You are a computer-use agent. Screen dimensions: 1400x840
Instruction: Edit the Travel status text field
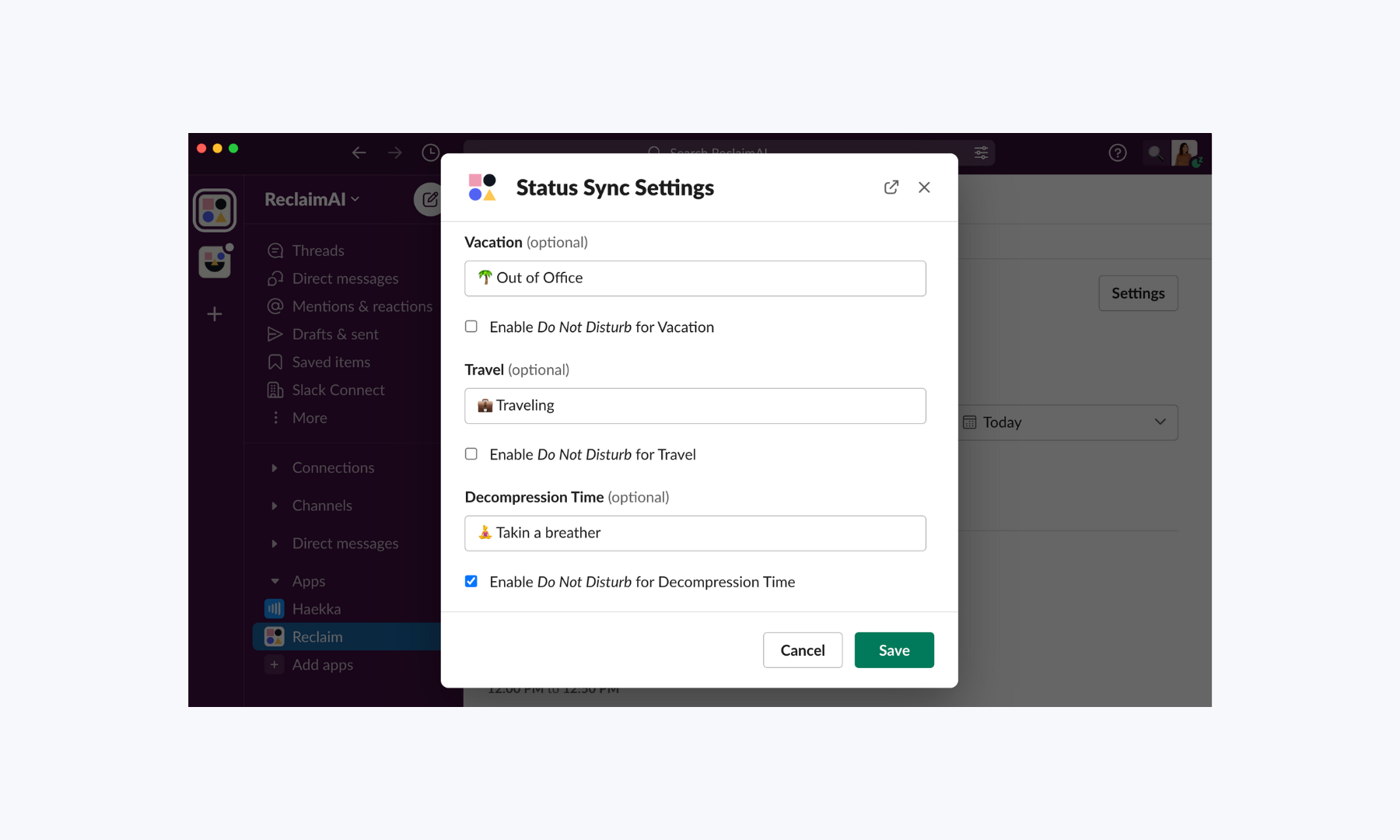(695, 406)
